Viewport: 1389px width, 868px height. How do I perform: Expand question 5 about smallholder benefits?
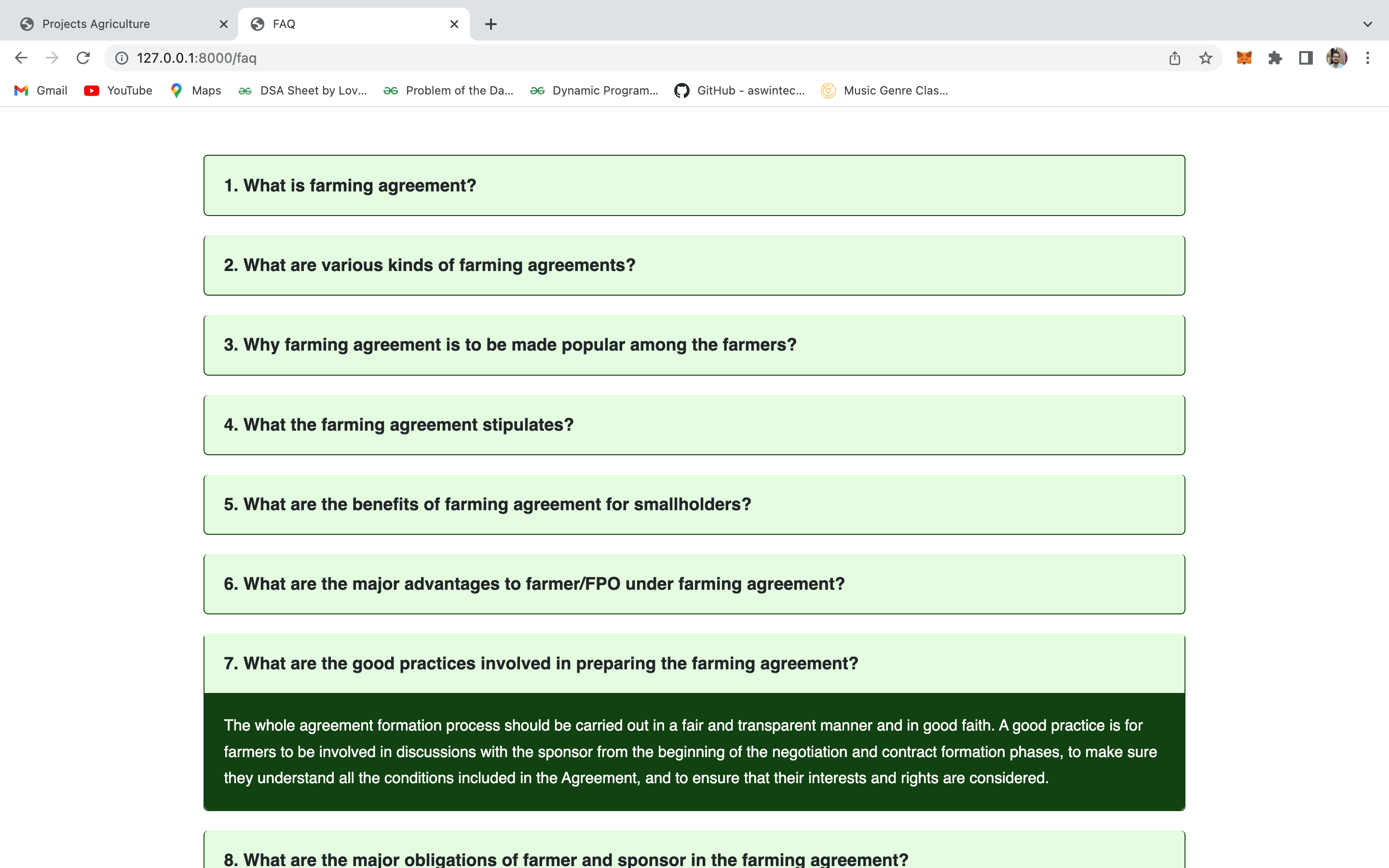click(694, 504)
